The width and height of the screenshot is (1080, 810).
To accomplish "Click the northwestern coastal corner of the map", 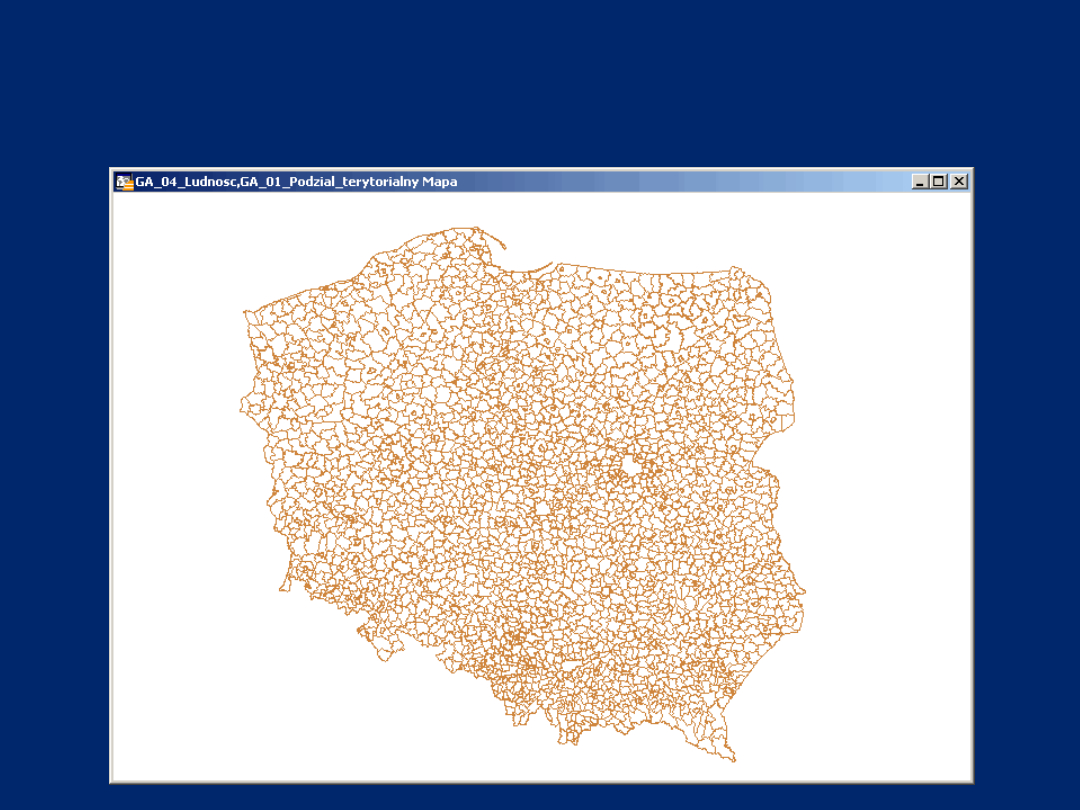I will tap(246, 313).
